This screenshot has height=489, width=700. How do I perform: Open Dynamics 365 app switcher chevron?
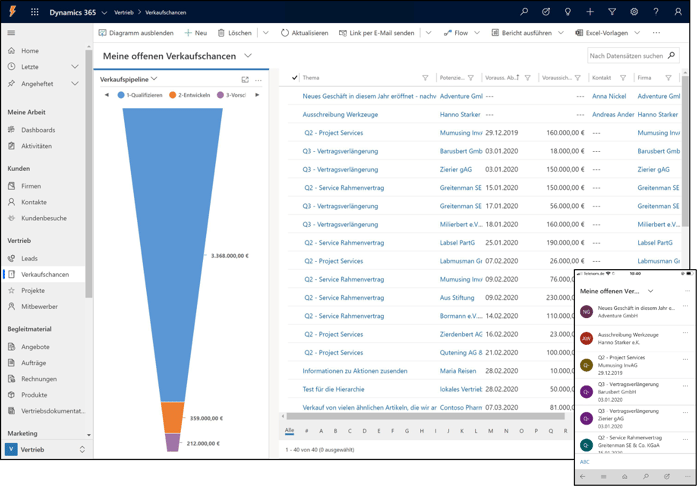(104, 13)
